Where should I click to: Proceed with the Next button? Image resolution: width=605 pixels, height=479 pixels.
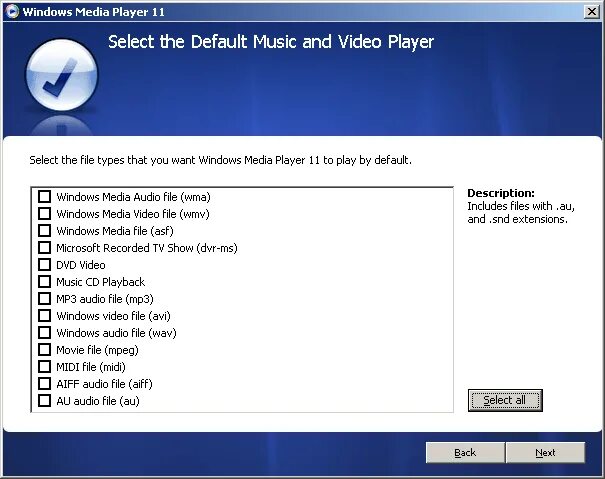click(545, 452)
